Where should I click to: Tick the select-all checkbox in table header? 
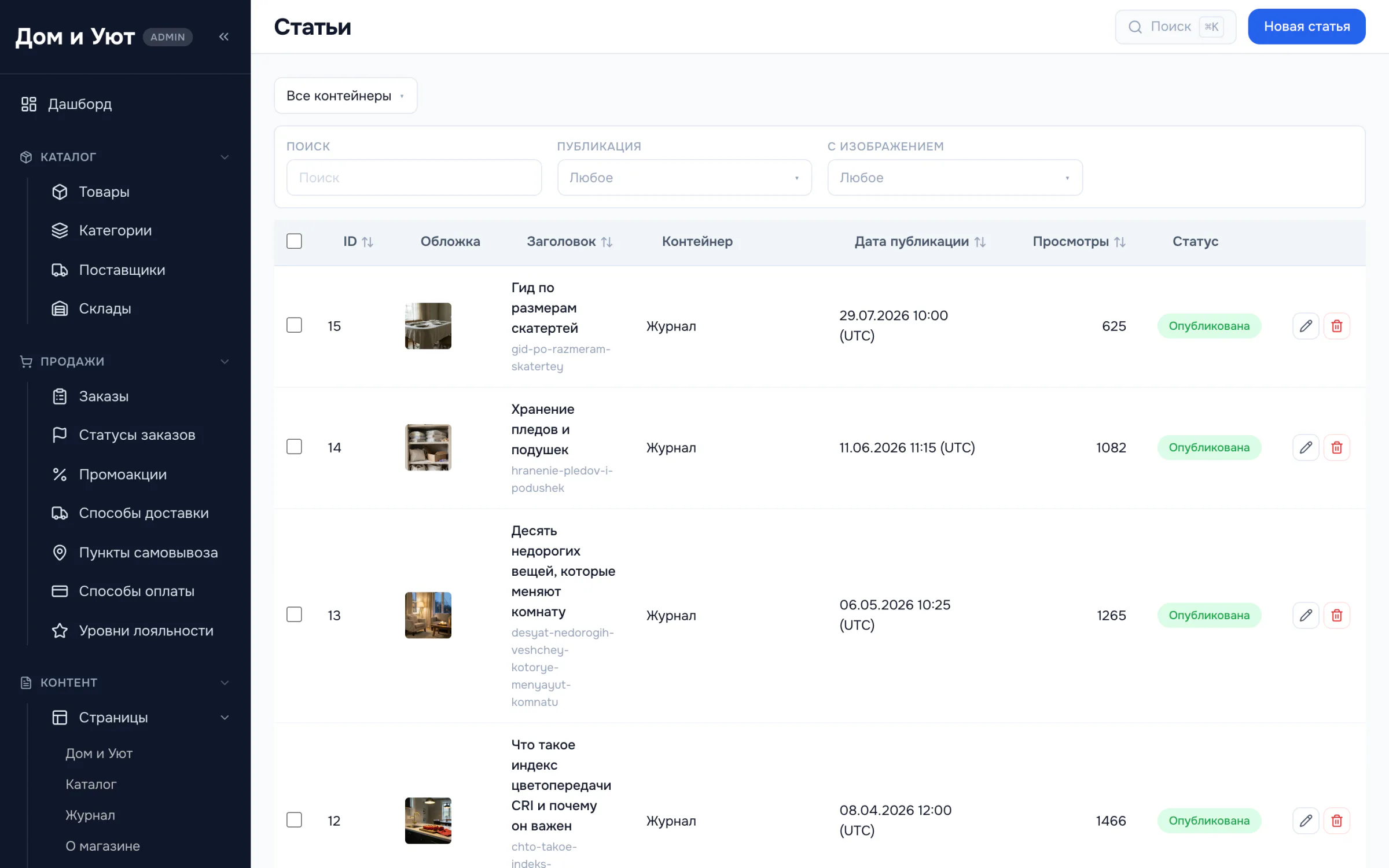(294, 241)
